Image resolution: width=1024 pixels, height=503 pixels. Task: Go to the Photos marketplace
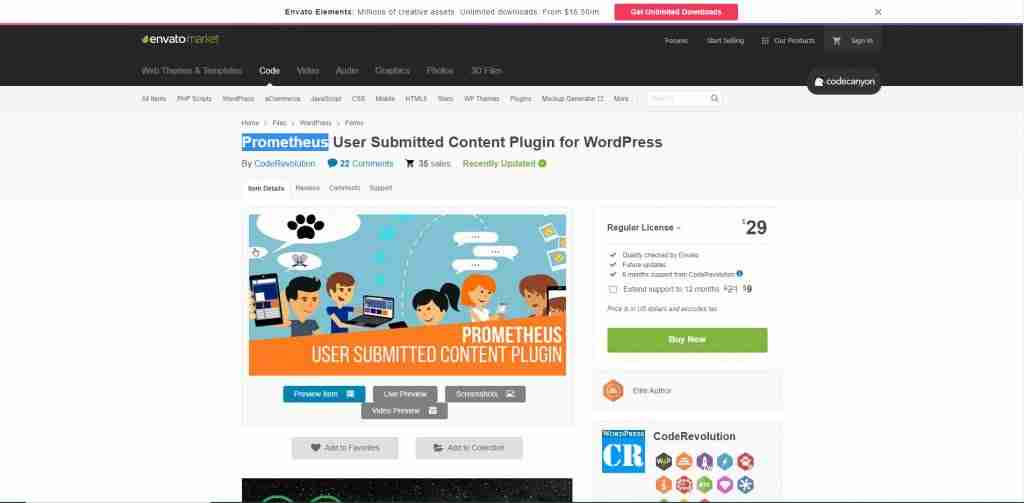(440, 71)
